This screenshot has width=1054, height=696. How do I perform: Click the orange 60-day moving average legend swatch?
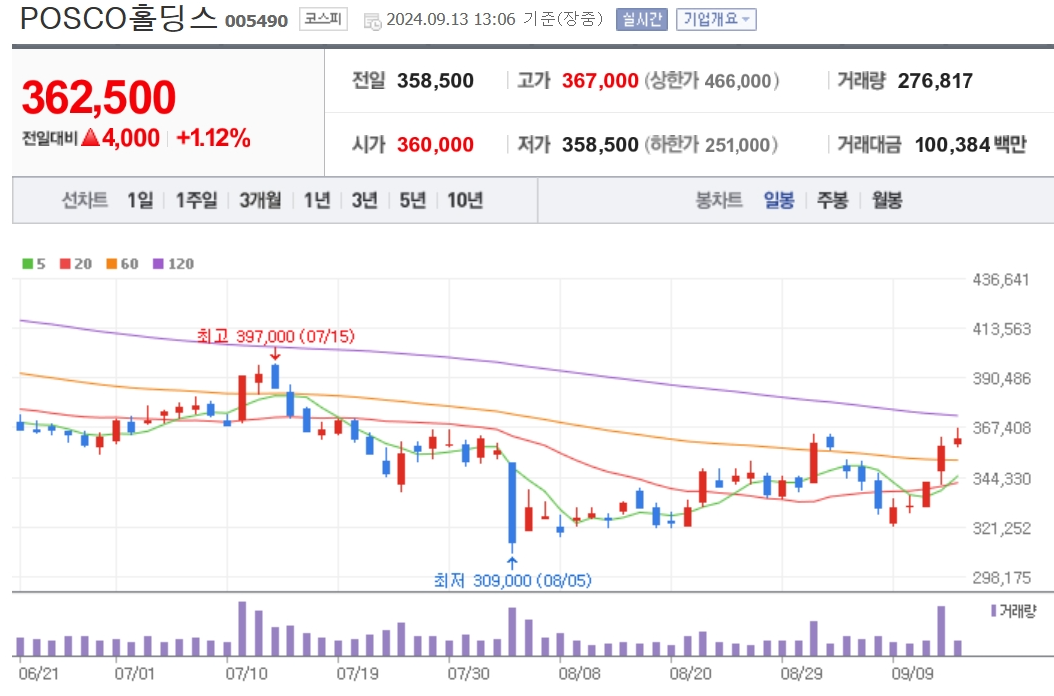tap(112, 264)
